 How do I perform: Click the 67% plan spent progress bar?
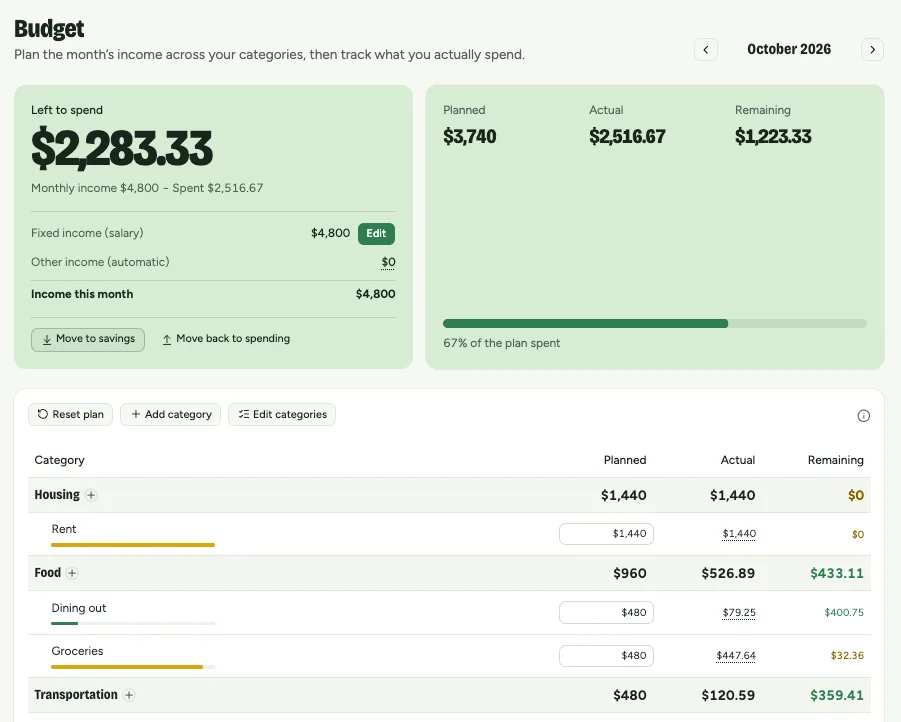click(x=654, y=324)
